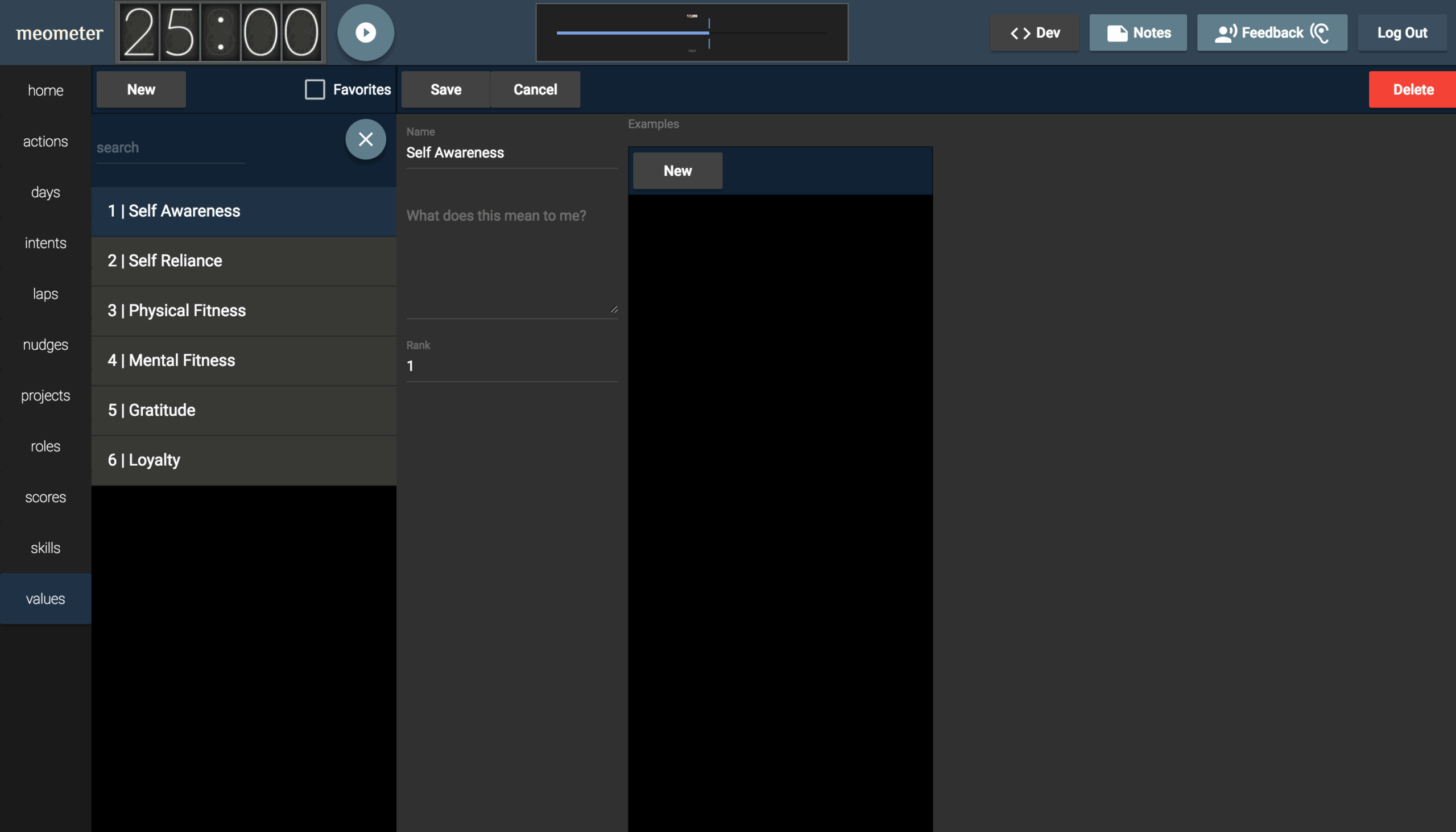The image size is (1456, 832).
Task: Focus the search input field
Action: 170,148
